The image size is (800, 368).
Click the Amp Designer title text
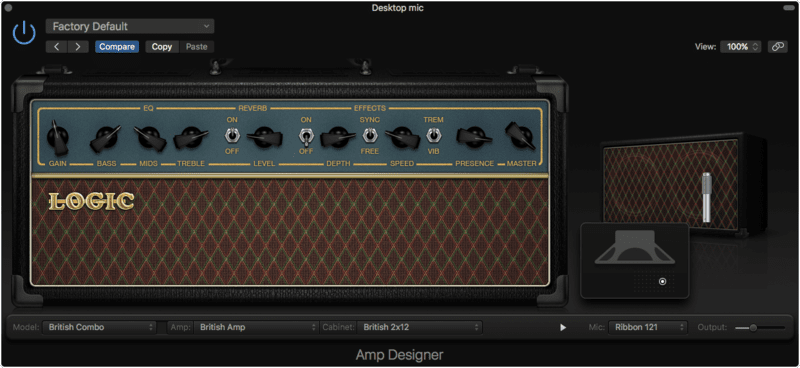(x=399, y=355)
